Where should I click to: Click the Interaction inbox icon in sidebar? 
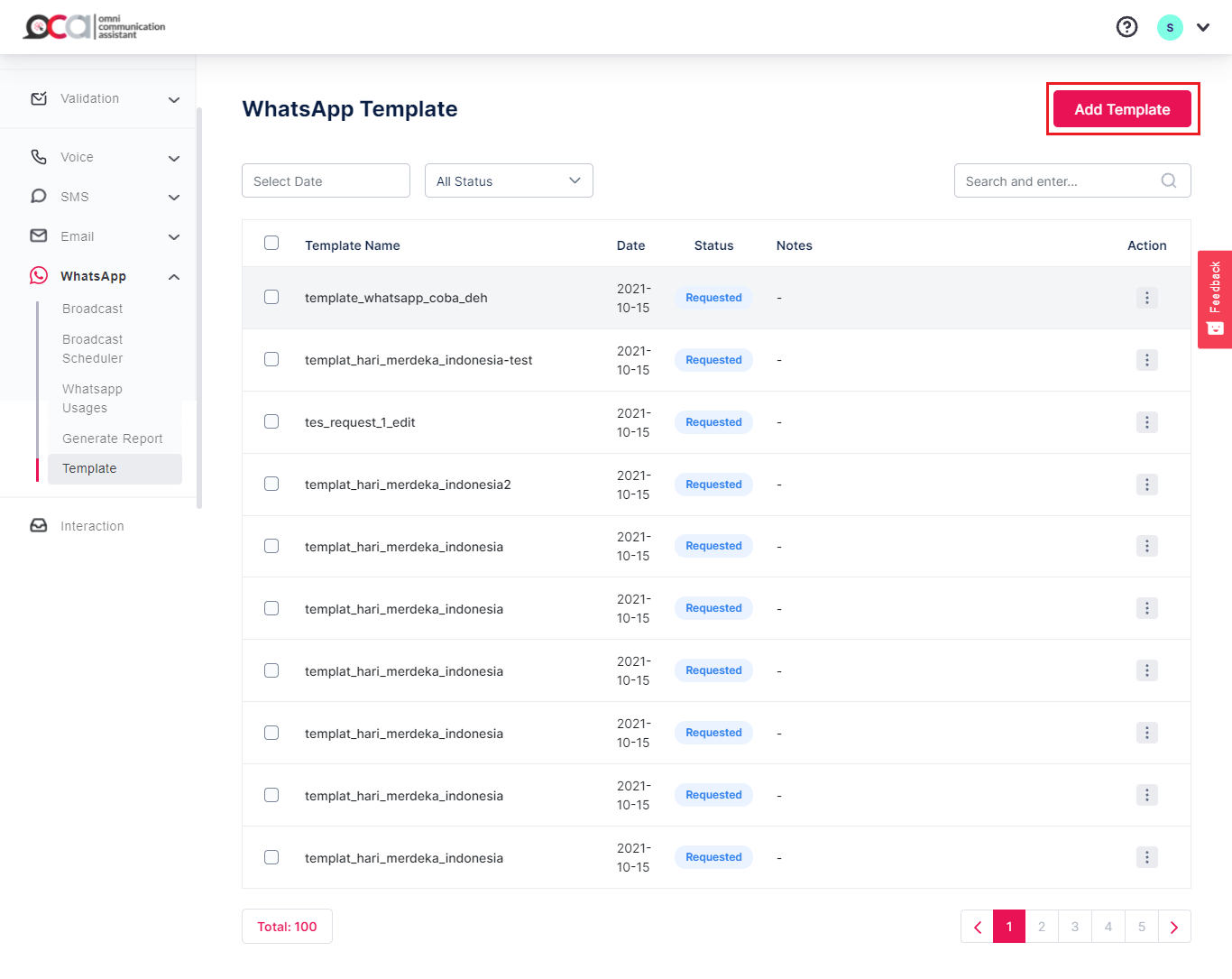click(x=39, y=525)
